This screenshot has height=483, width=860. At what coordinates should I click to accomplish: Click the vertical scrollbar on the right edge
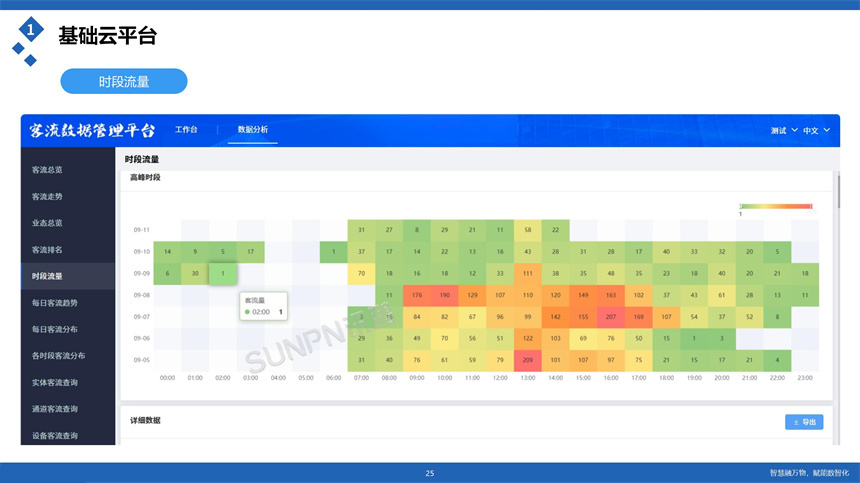pos(838,190)
